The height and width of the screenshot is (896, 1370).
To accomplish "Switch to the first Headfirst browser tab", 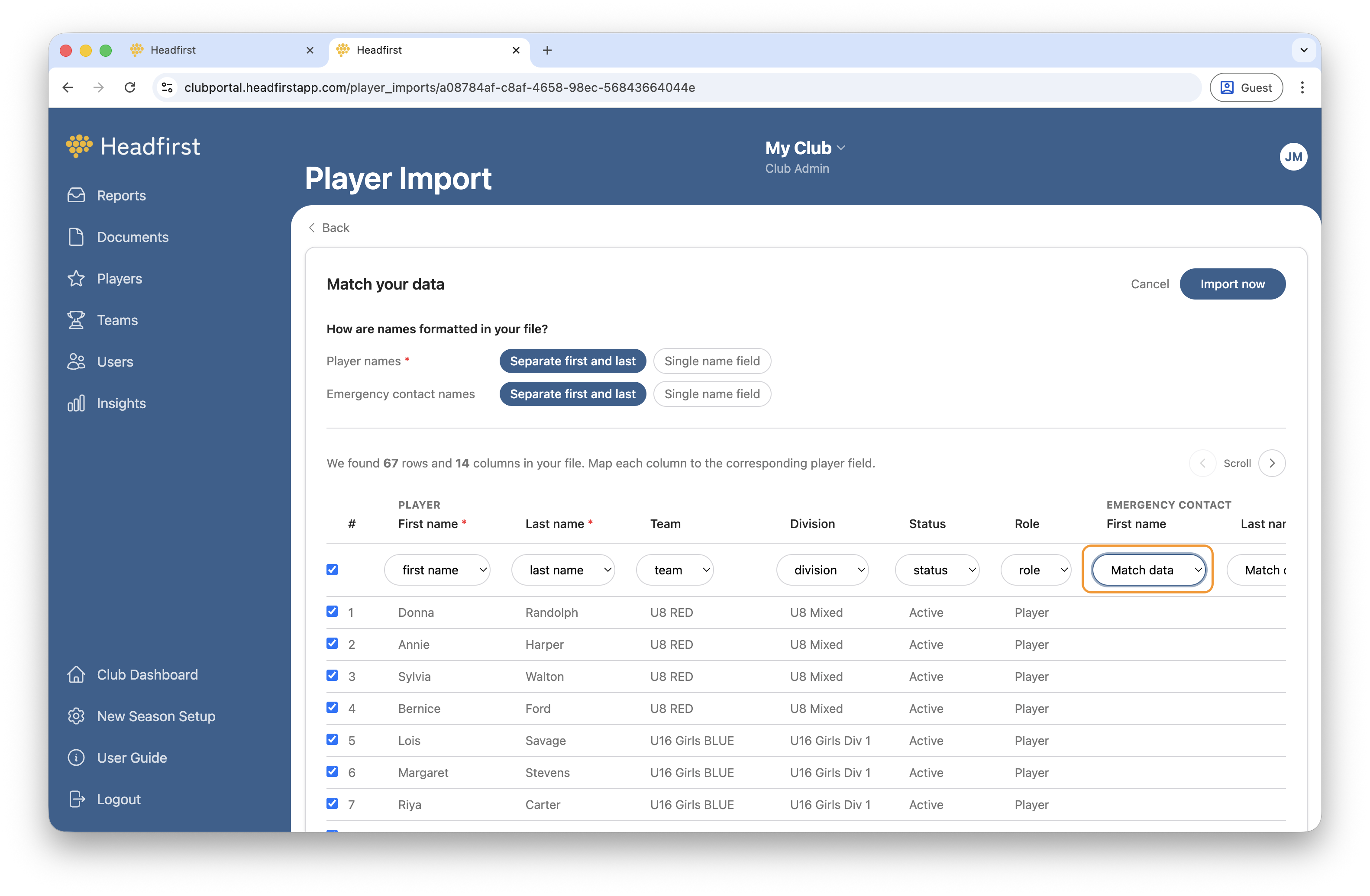I will [x=219, y=50].
